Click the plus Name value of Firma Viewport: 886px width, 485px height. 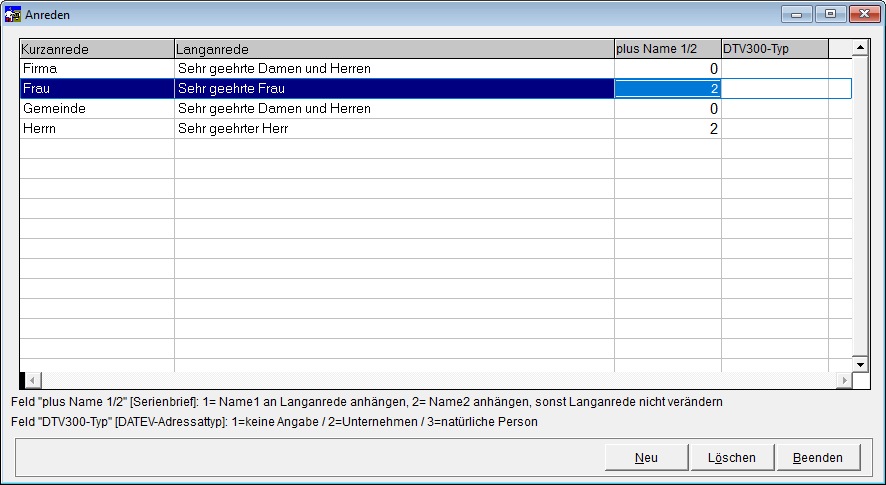[x=668, y=68]
